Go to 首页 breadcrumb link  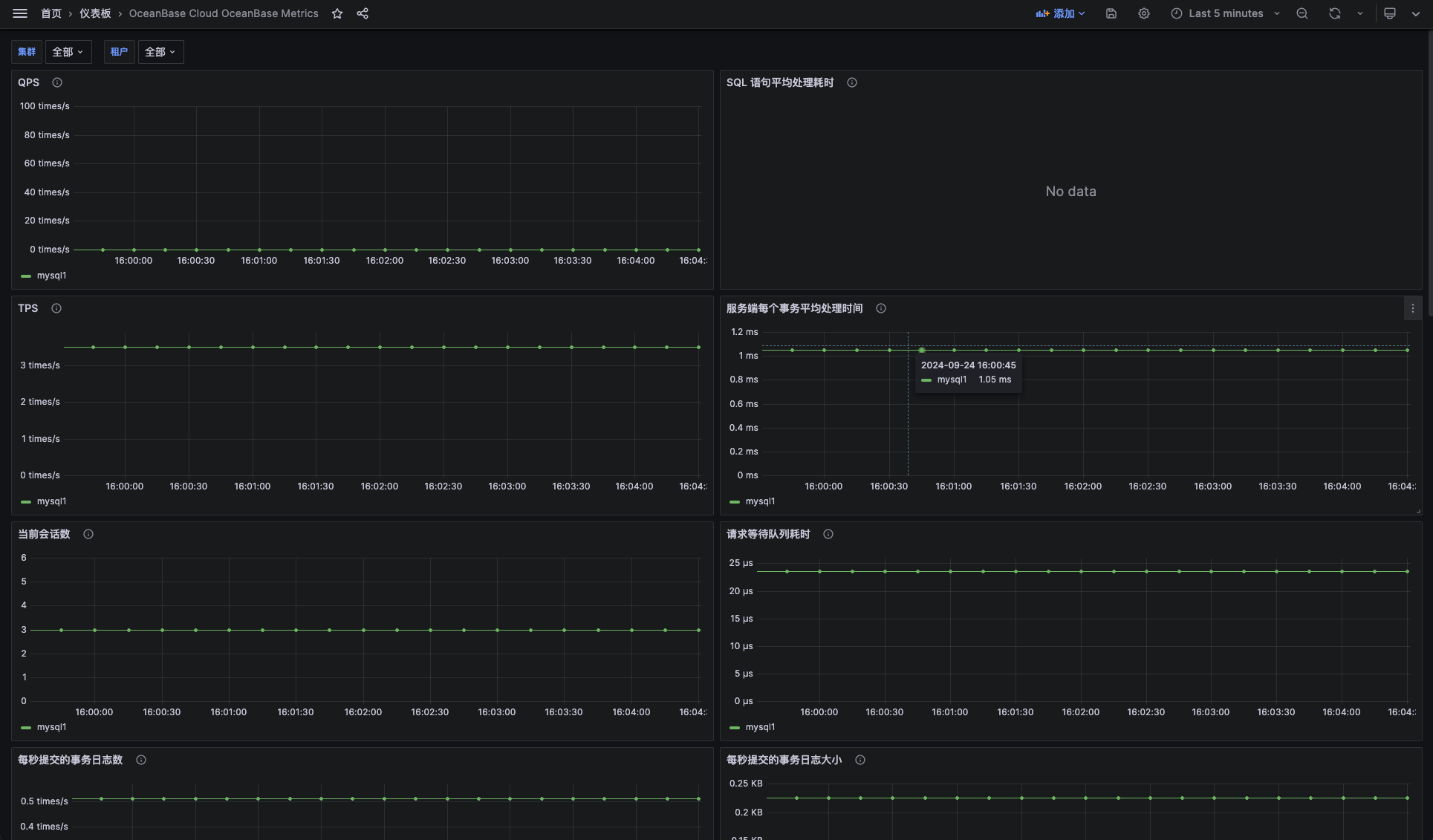[x=51, y=13]
